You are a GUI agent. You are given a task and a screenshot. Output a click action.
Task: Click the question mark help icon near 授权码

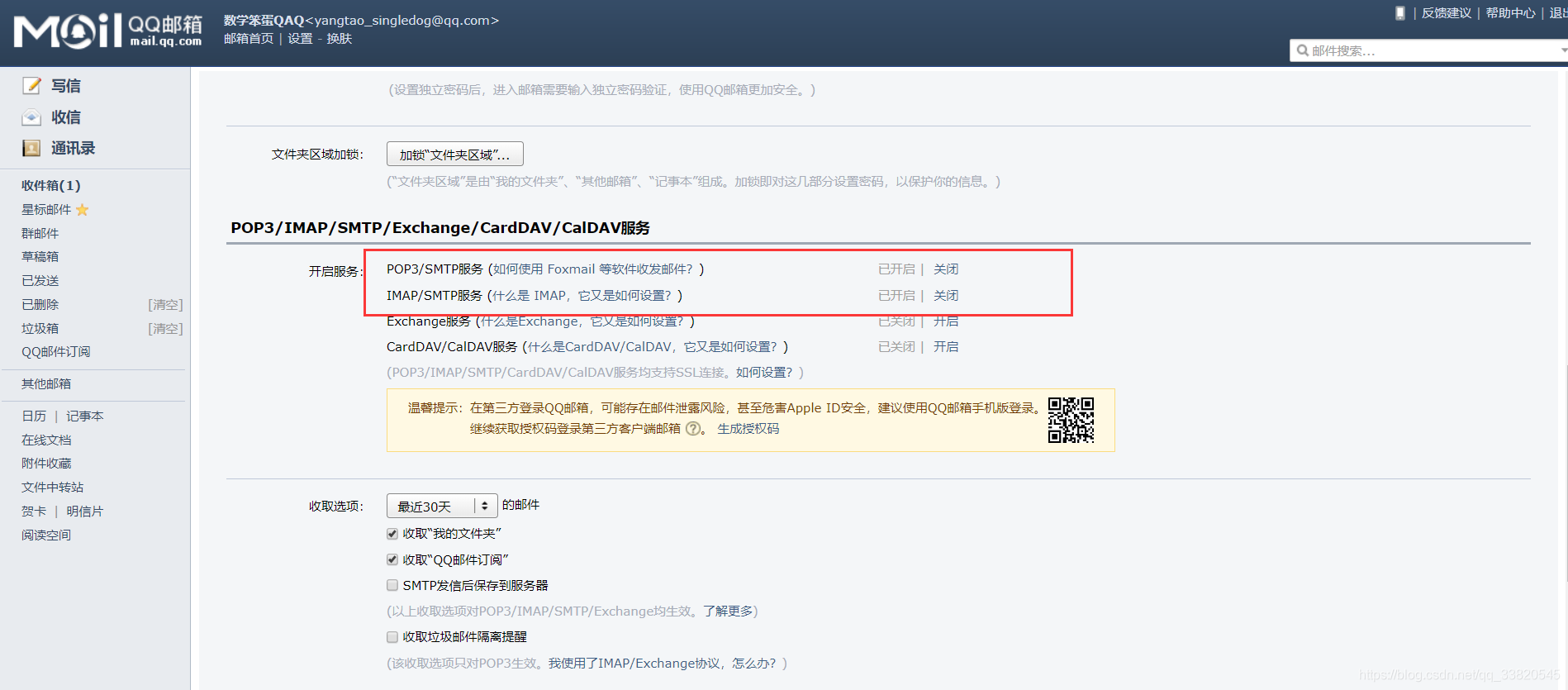tap(693, 429)
